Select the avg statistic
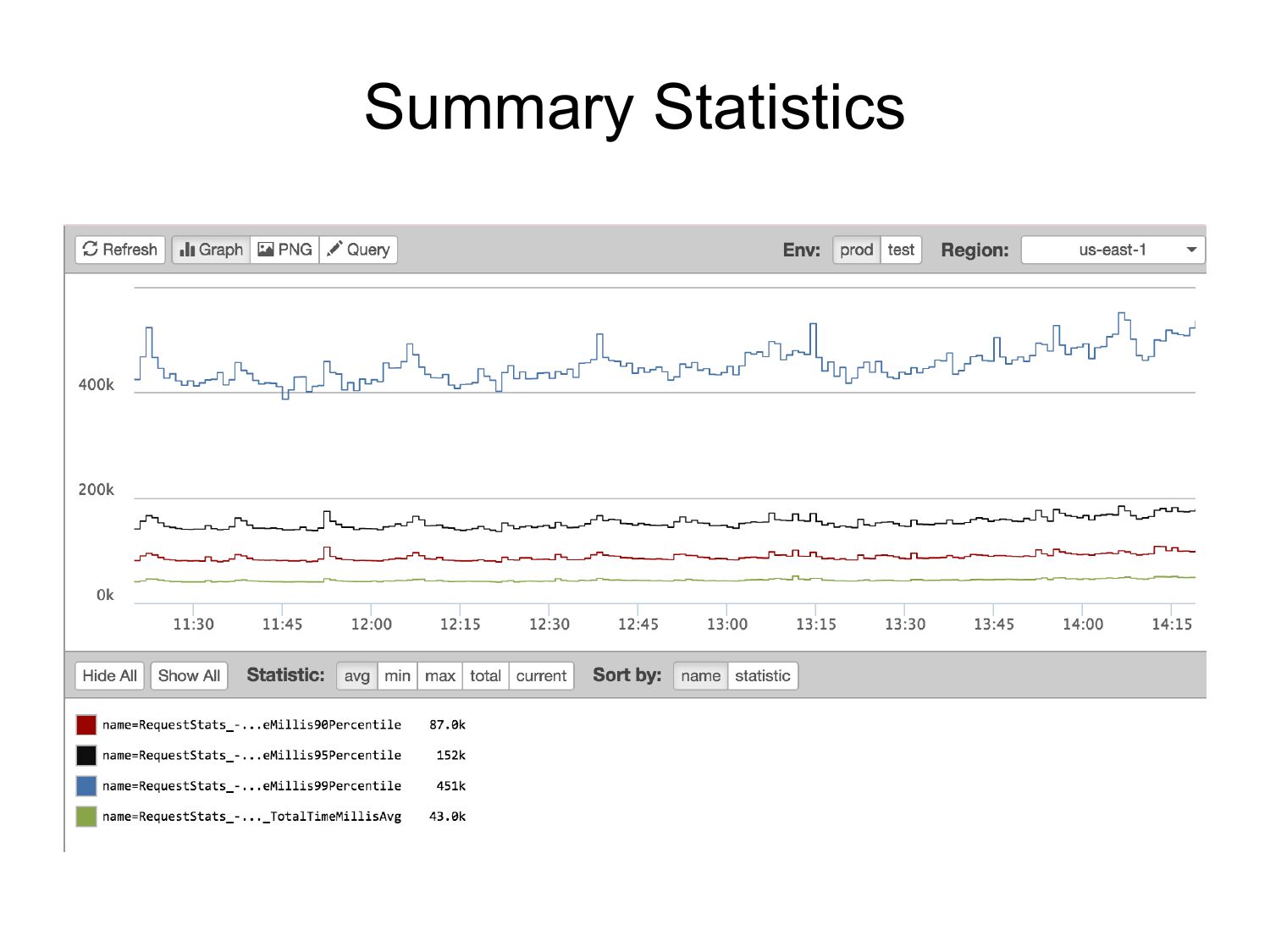This screenshot has height=952, width=1270. click(356, 675)
